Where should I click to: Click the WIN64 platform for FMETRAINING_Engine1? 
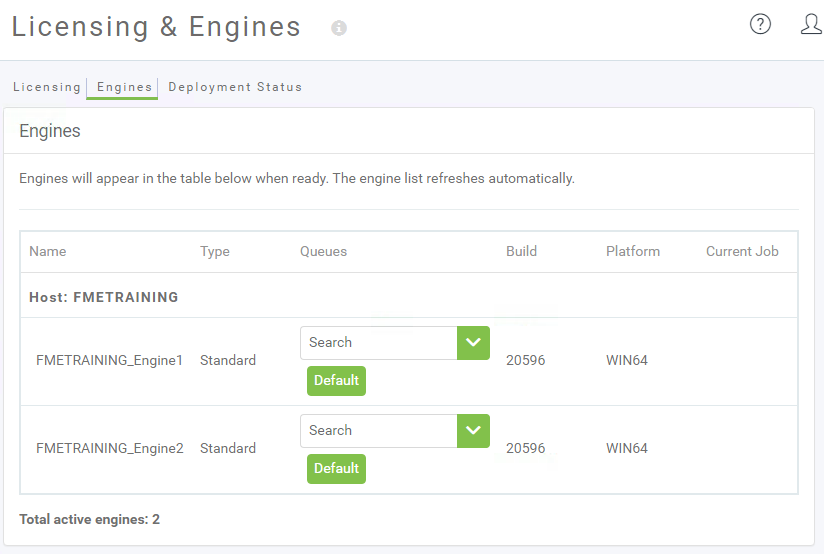click(627, 360)
